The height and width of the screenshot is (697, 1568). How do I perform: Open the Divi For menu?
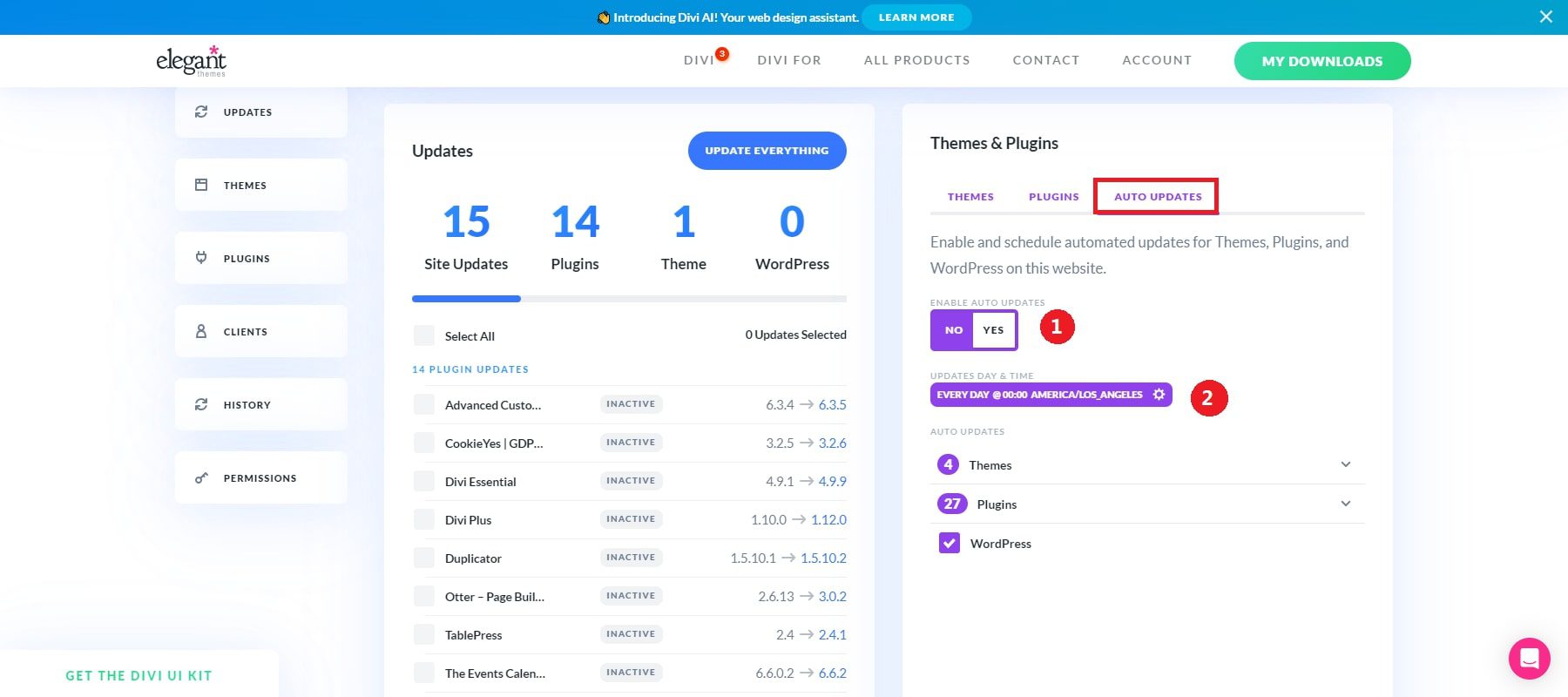pyautogui.click(x=789, y=60)
